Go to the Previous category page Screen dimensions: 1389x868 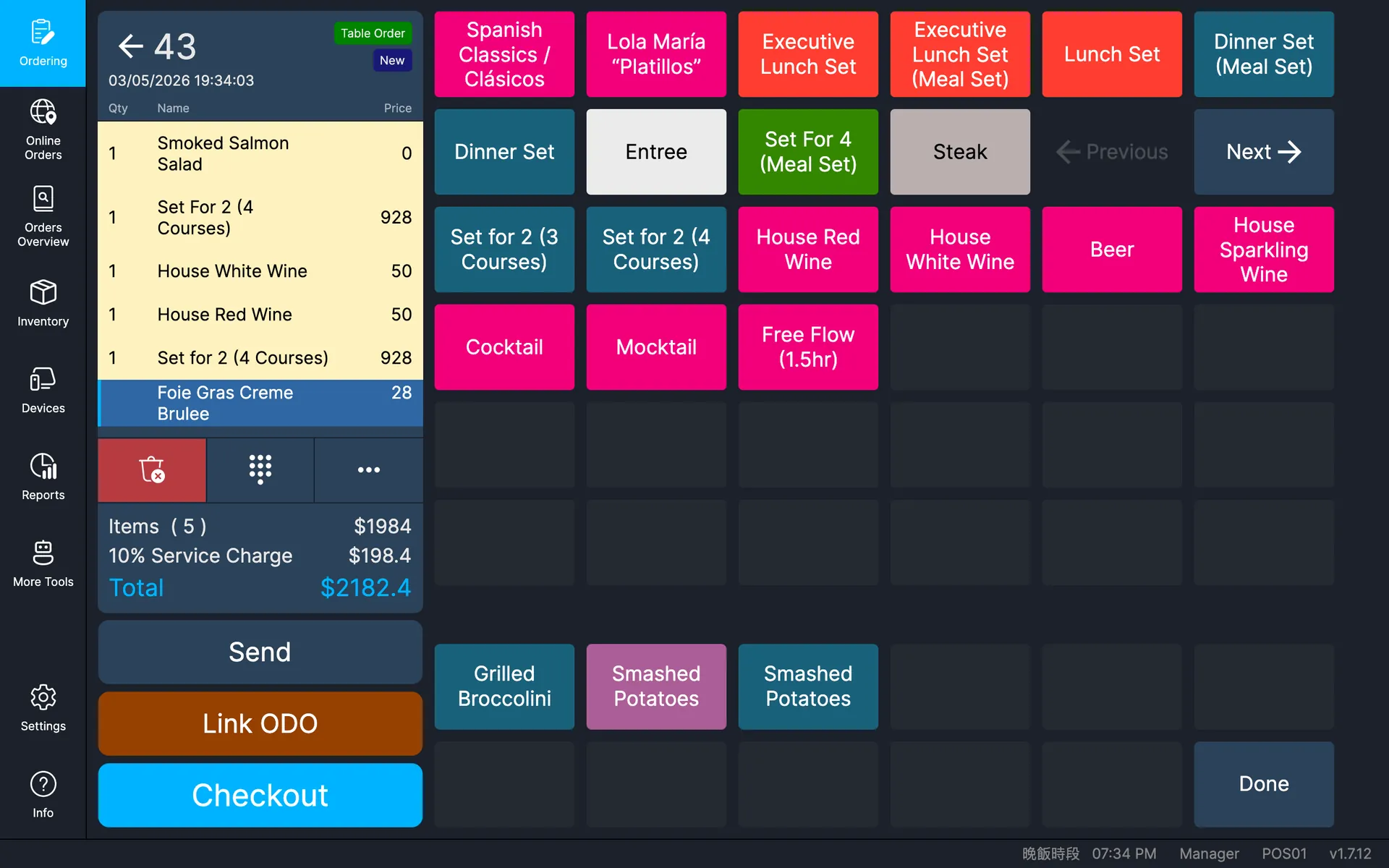pyautogui.click(x=1112, y=152)
